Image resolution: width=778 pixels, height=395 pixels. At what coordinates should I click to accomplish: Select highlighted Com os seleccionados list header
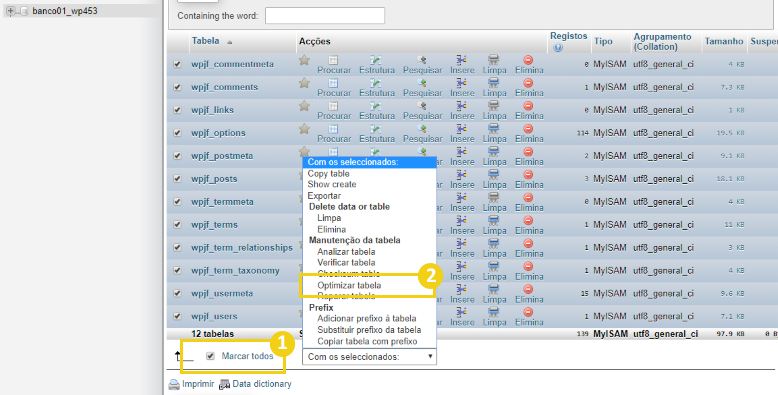(x=369, y=162)
